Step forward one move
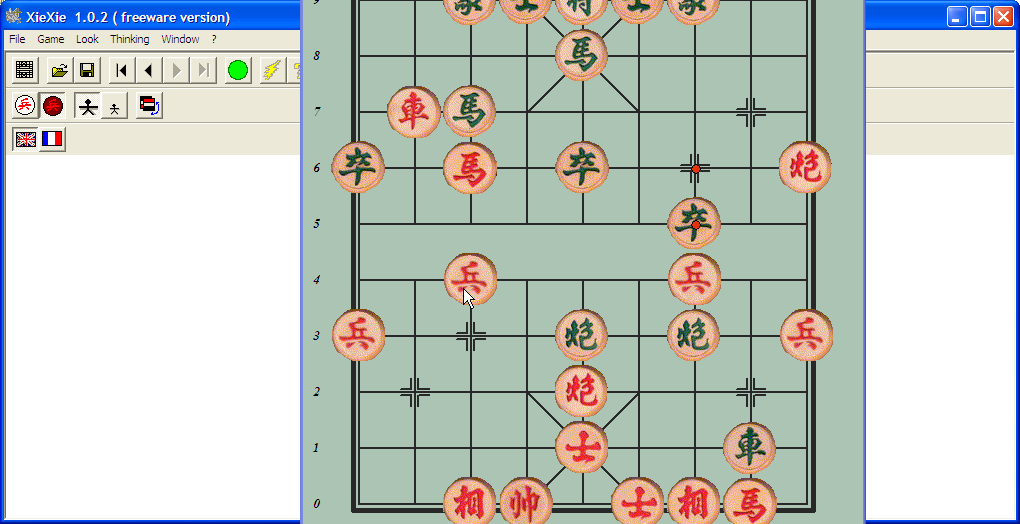 point(176,70)
